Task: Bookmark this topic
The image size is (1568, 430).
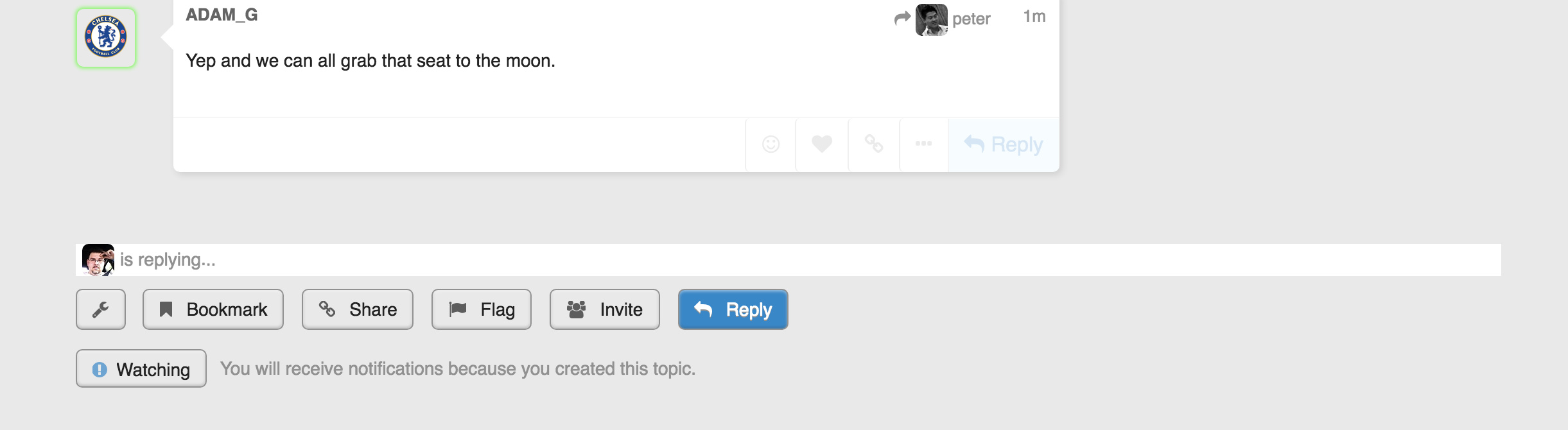Action: tap(213, 309)
